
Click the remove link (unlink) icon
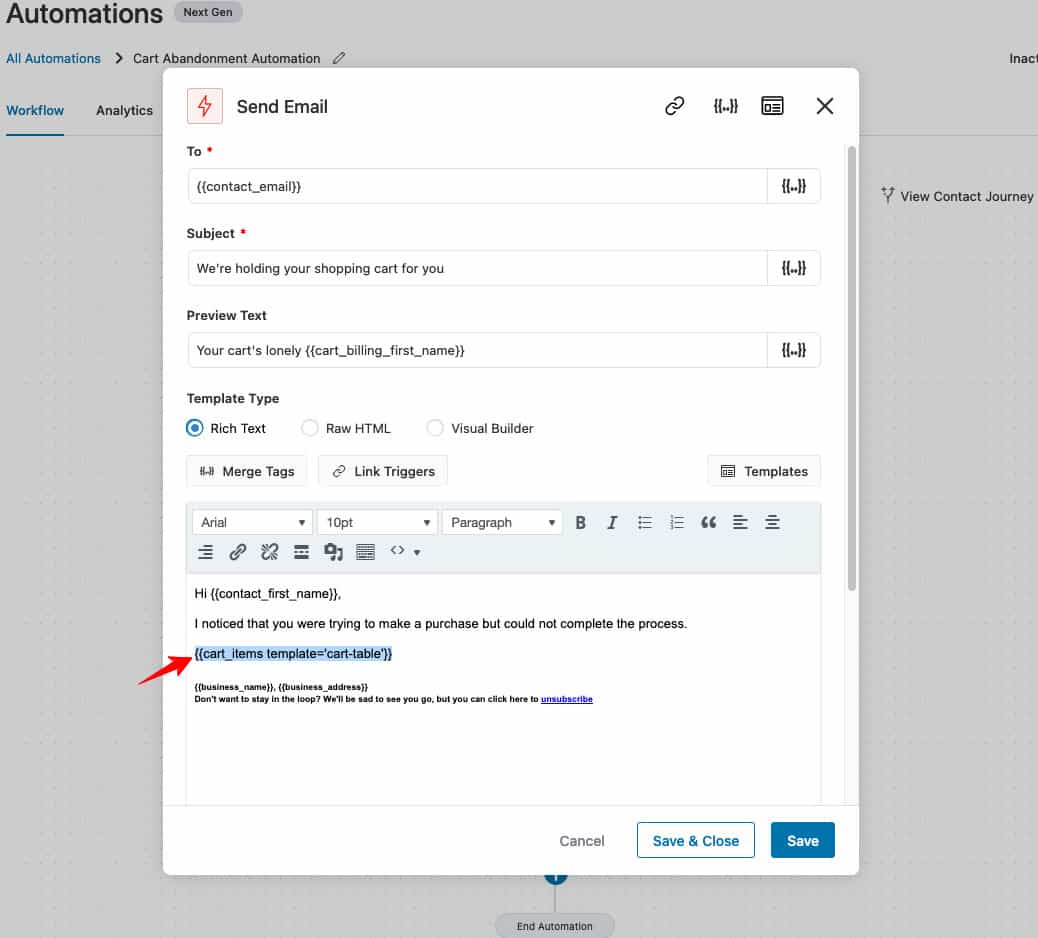(269, 552)
